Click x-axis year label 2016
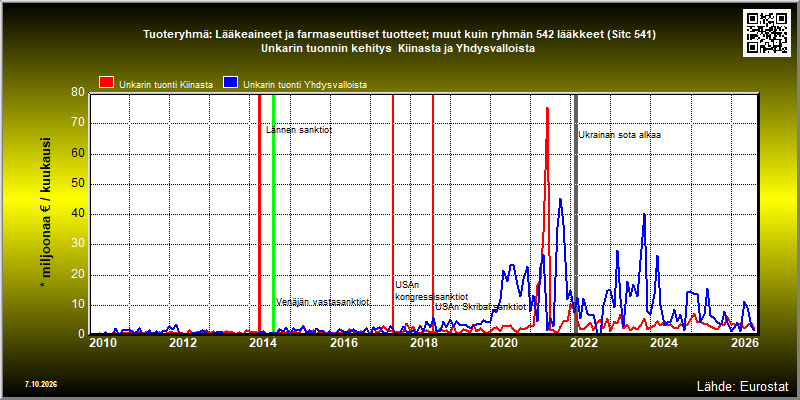 (343, 342)
